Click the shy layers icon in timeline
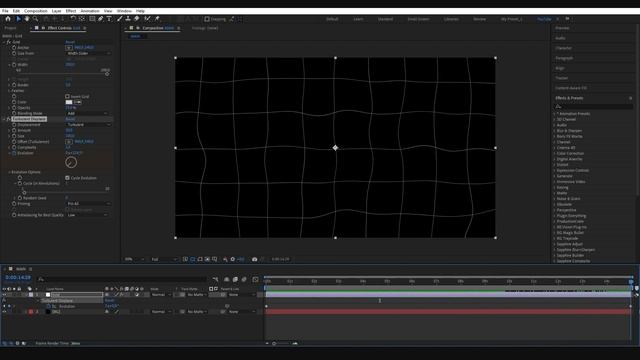 [x=227, y=280]
